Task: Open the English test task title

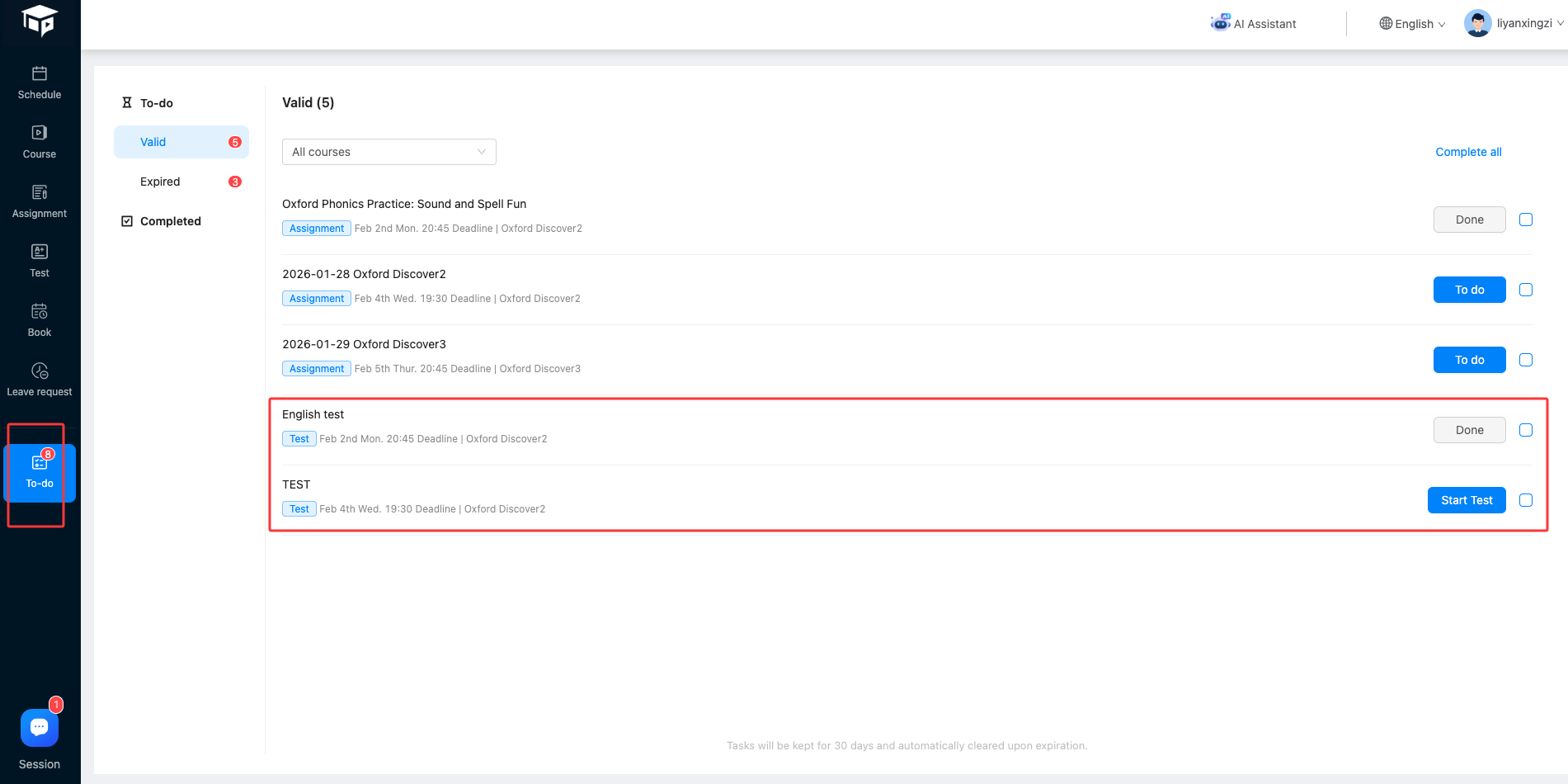Action: tap(313, 414)
